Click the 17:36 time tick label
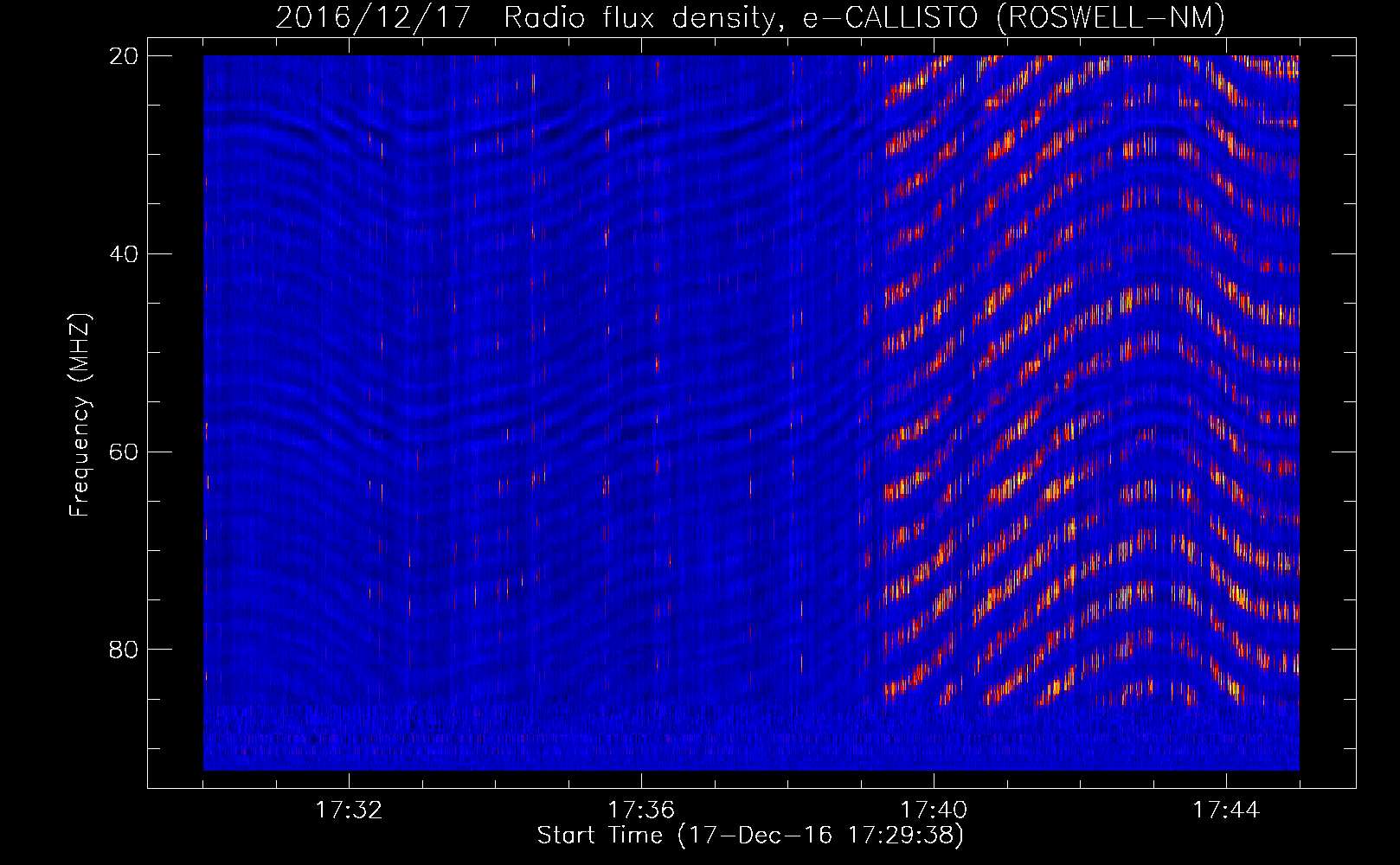 pyautogui.click(x=641, y=811)
